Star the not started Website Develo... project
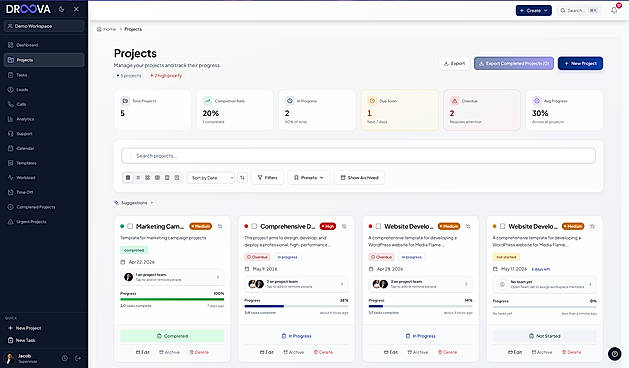The height and width of the screenshot is (368, 629). (x=592, y=226)
